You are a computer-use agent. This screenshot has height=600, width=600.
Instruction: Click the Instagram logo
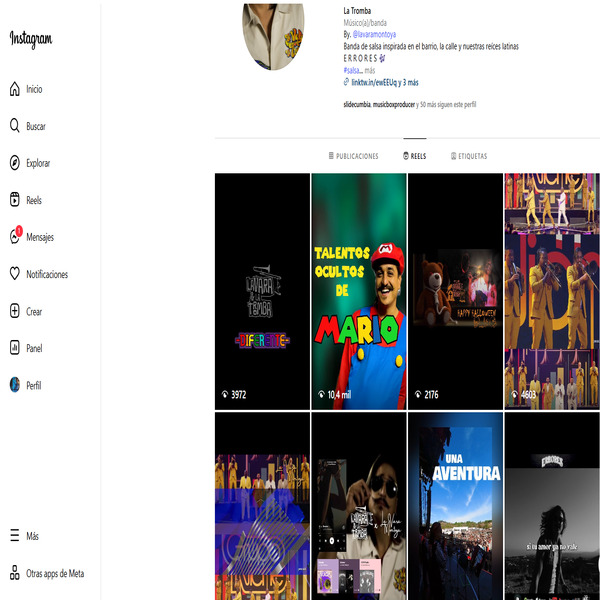tap(31, 39)
